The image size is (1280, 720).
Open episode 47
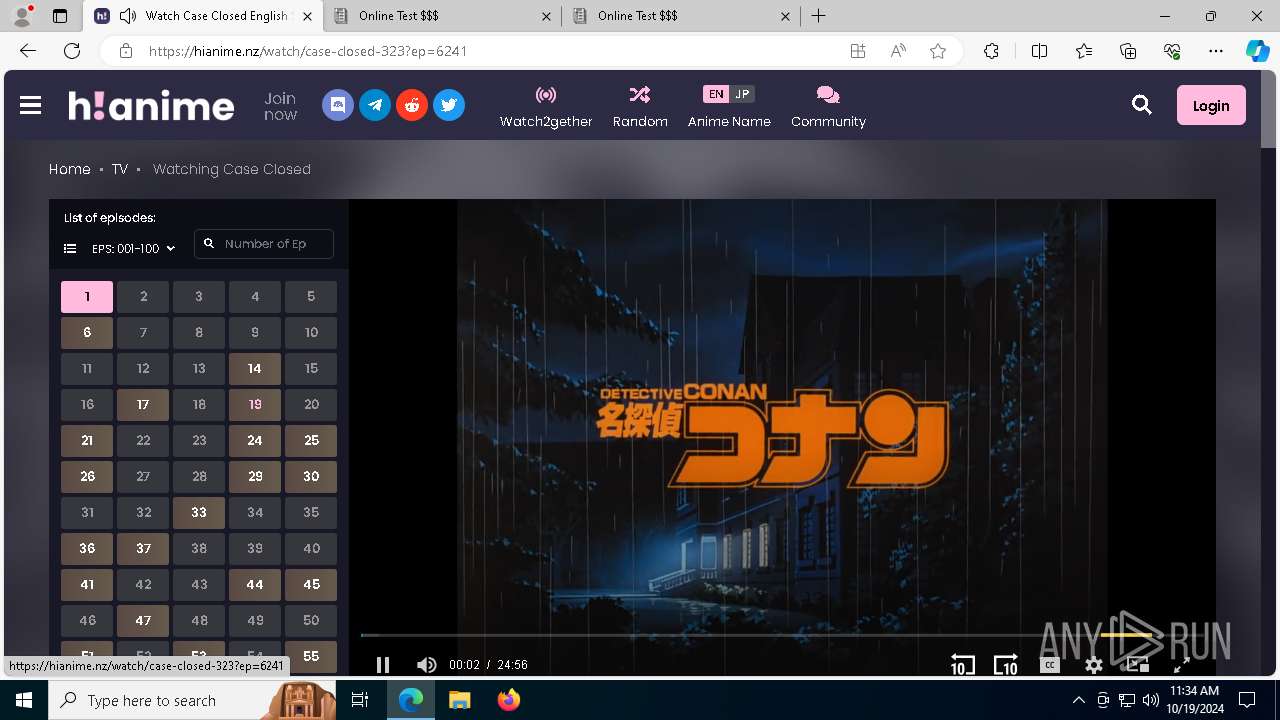coord(143,621)
